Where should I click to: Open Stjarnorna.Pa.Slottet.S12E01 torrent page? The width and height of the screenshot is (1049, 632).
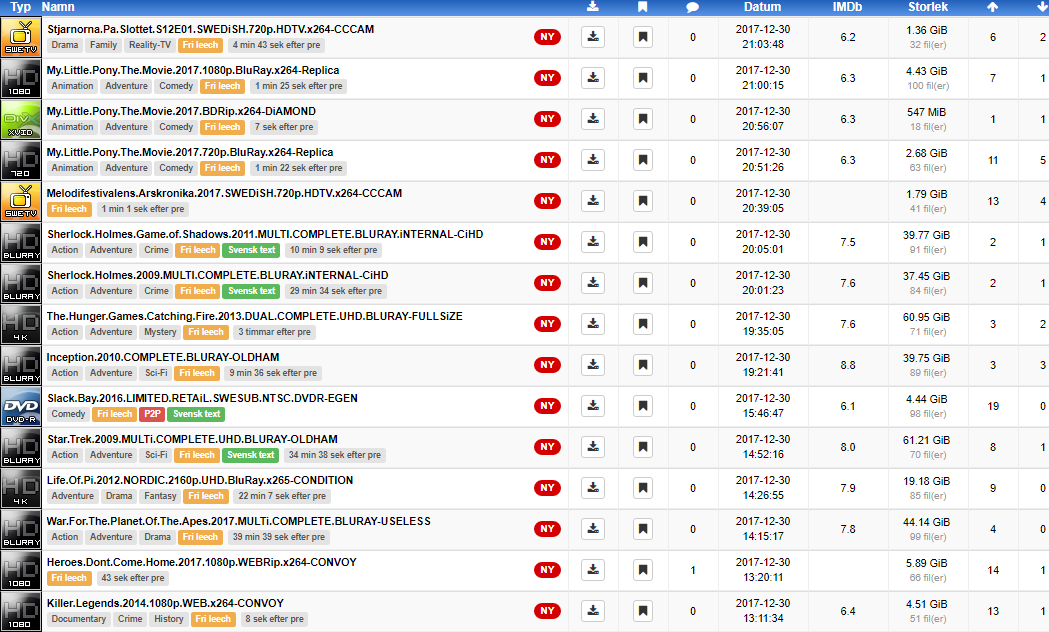211,29
